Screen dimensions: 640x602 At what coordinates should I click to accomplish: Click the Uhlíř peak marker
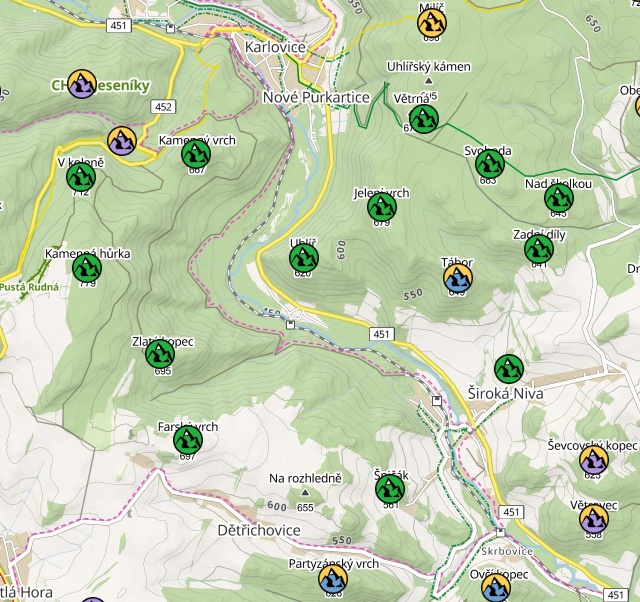304,259
